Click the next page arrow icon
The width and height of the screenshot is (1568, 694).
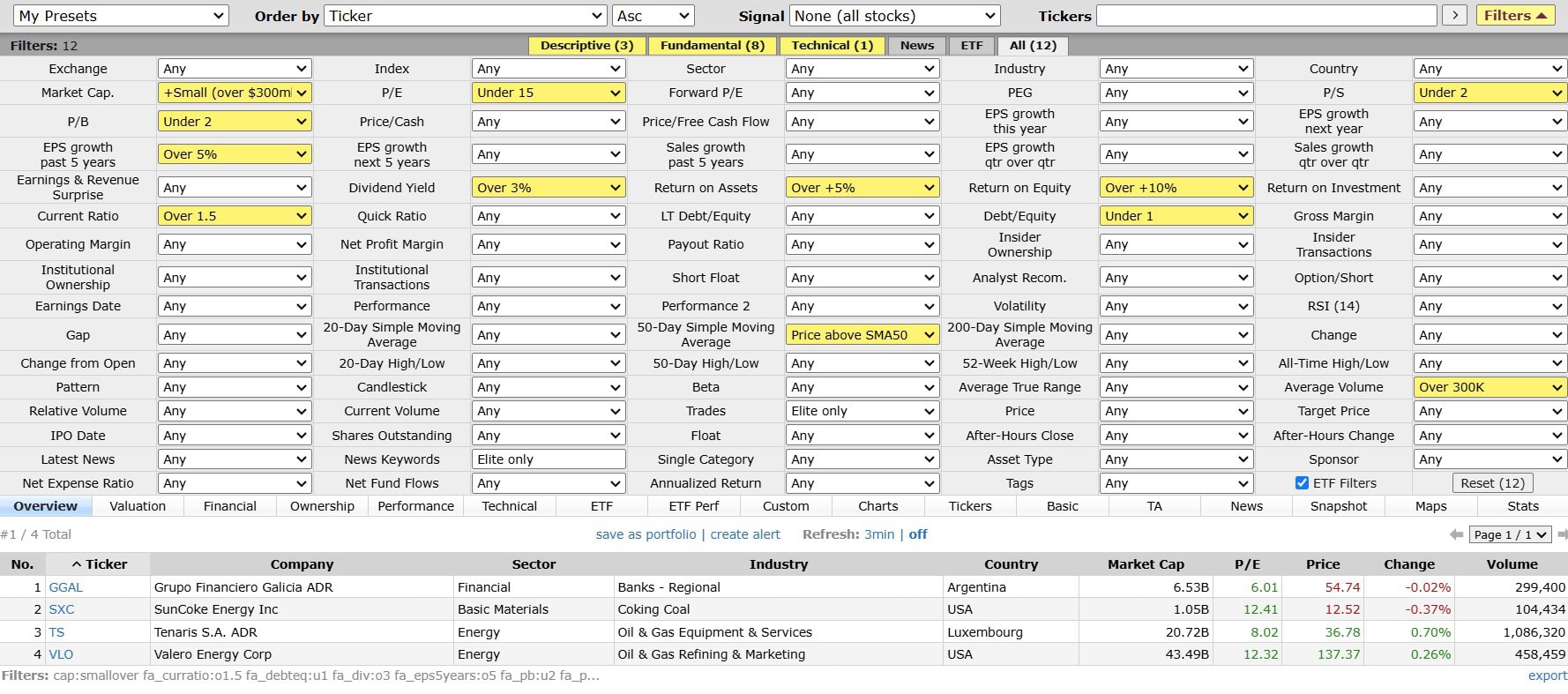[x=1562, y=534]
